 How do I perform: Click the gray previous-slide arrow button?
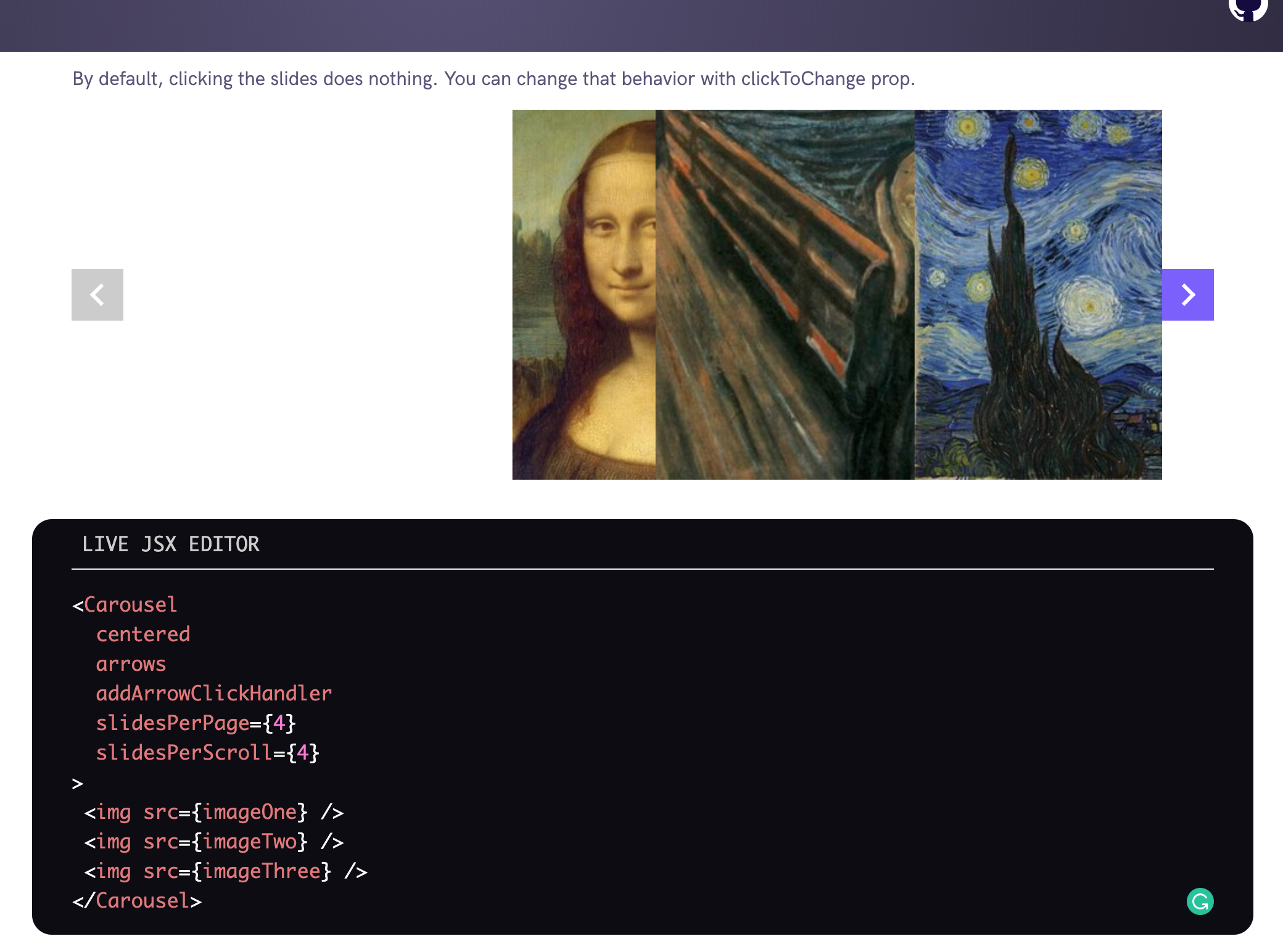97,295
